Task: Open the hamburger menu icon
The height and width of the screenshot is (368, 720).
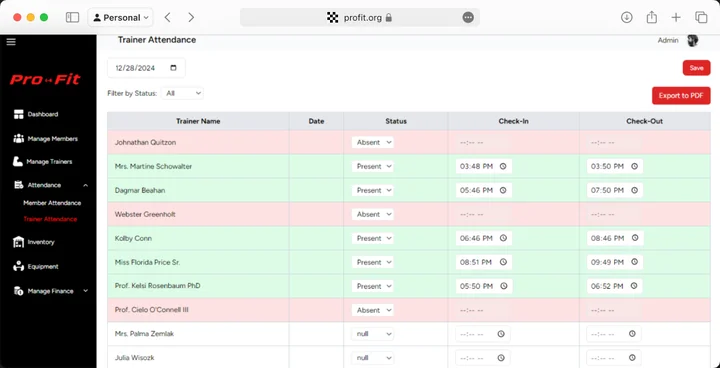Action: (11, 42)
